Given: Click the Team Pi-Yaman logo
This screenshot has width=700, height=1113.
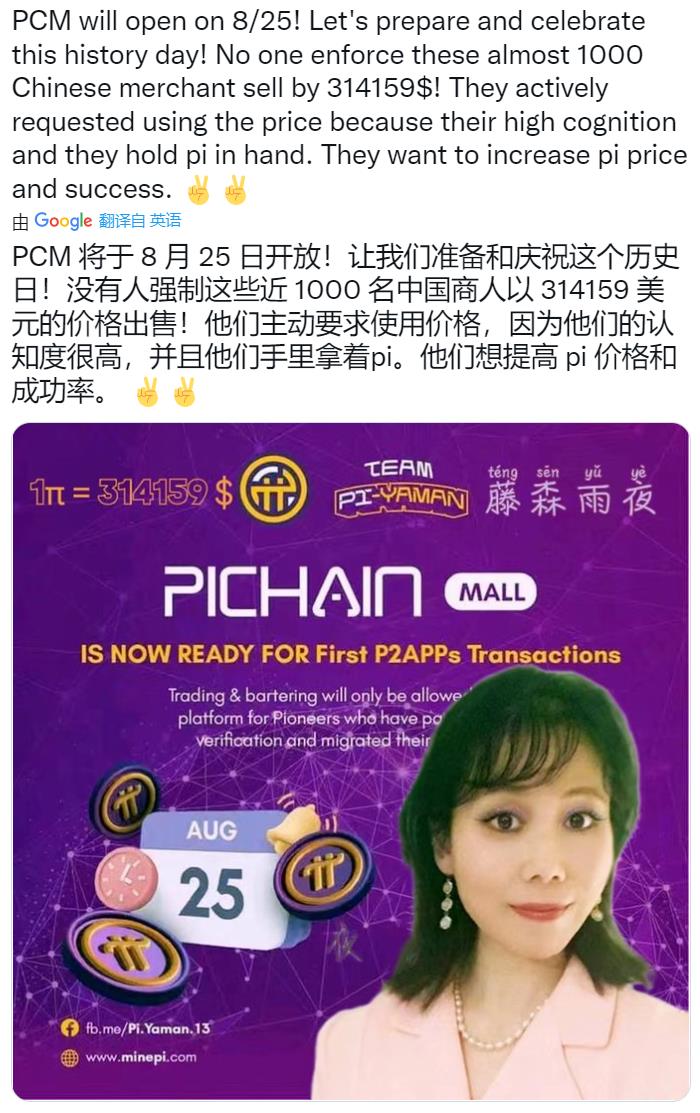Looking at the screenshot, I should (x=401, y=488).
